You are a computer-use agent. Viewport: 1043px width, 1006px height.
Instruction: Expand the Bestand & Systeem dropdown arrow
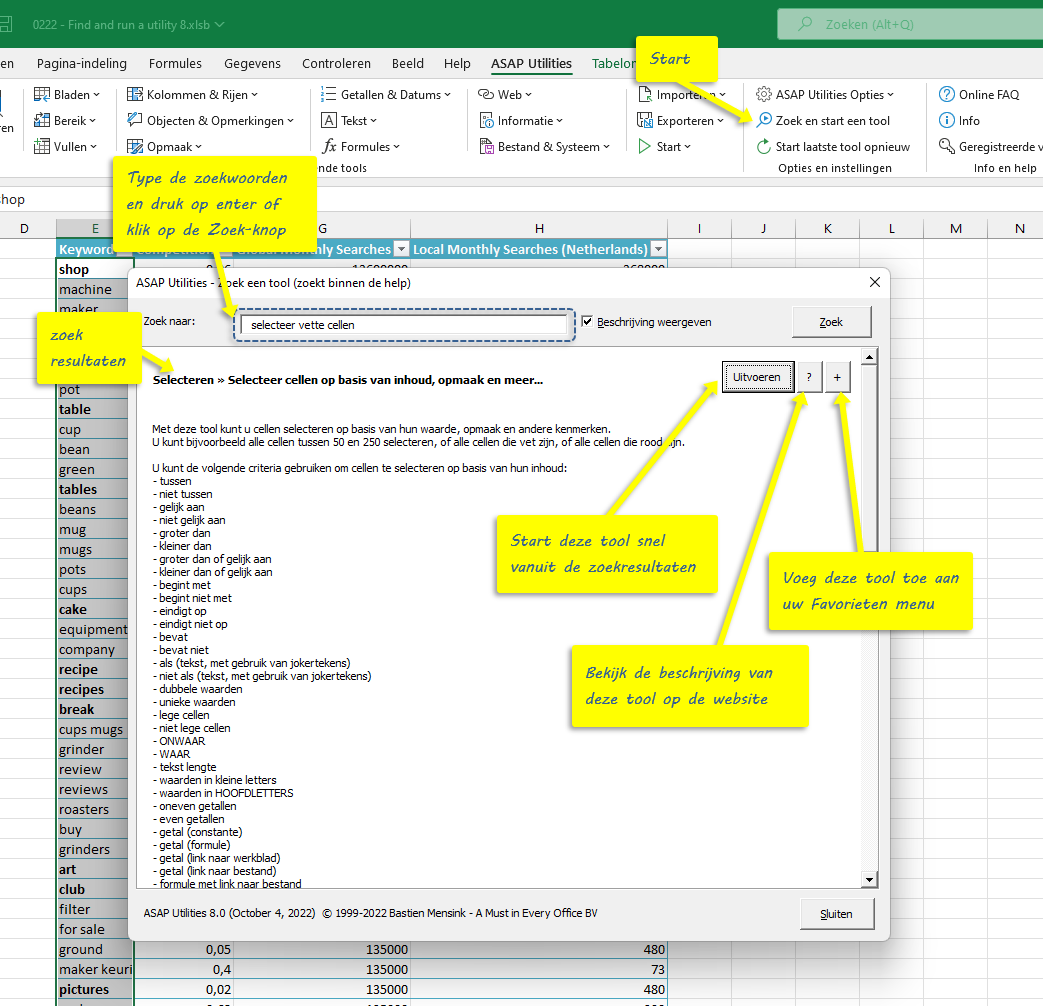(607, 147)
